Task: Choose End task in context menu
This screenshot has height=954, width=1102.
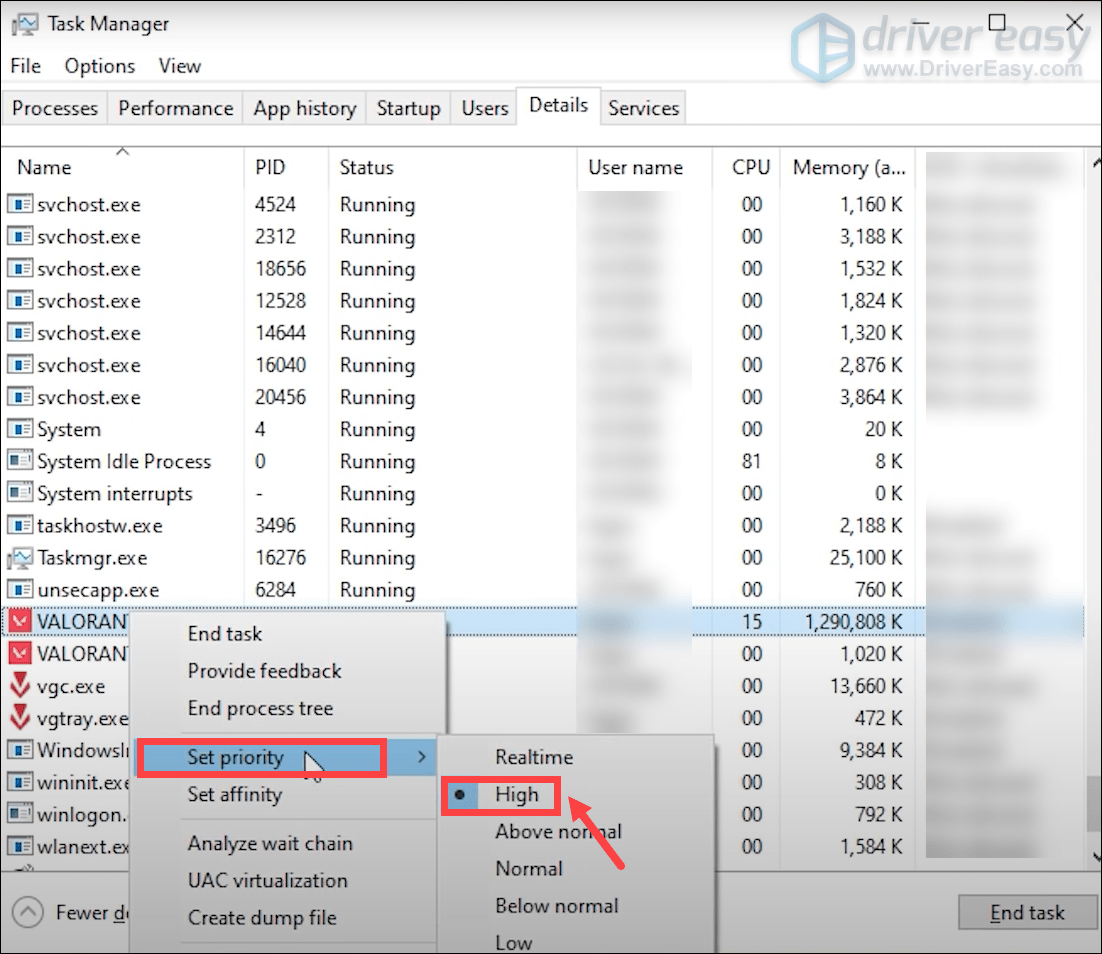Action: tap(225, 634)
